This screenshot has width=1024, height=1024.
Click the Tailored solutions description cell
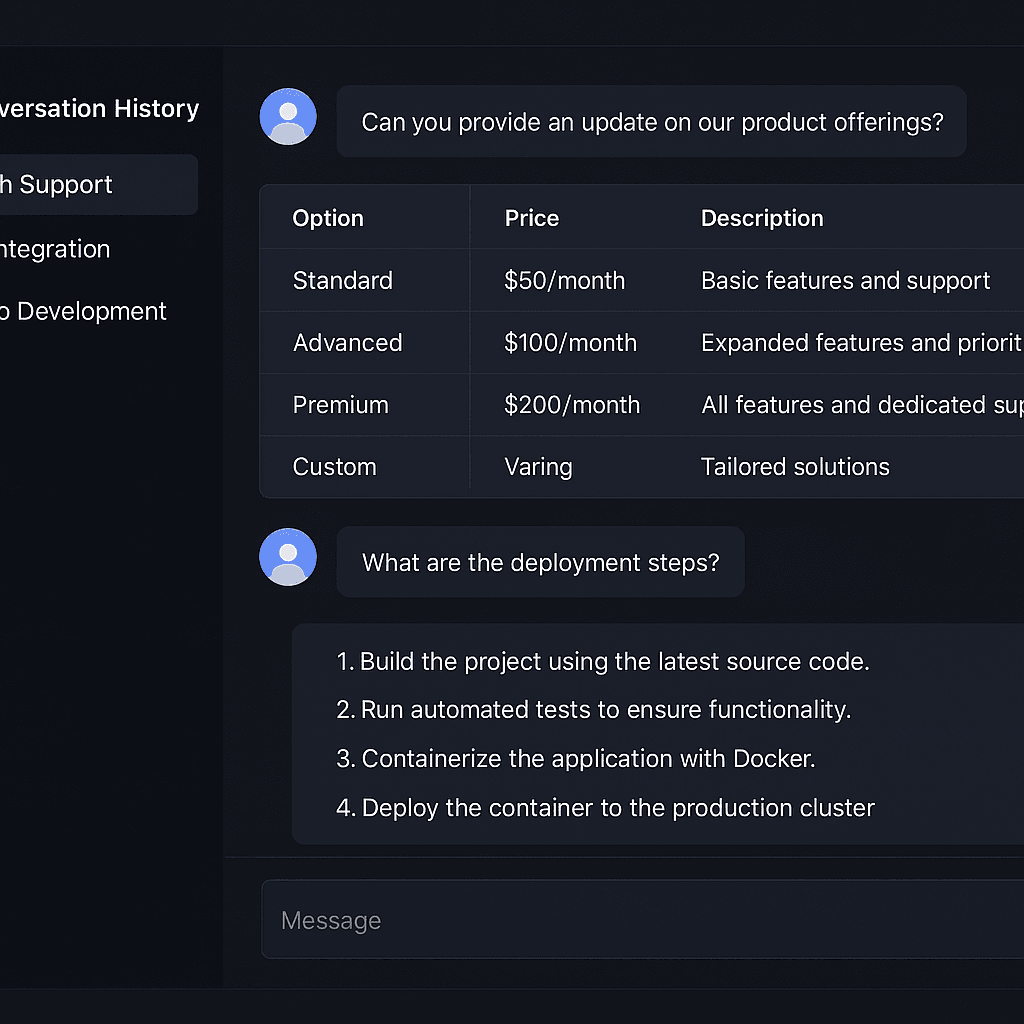tap(795, 466)
